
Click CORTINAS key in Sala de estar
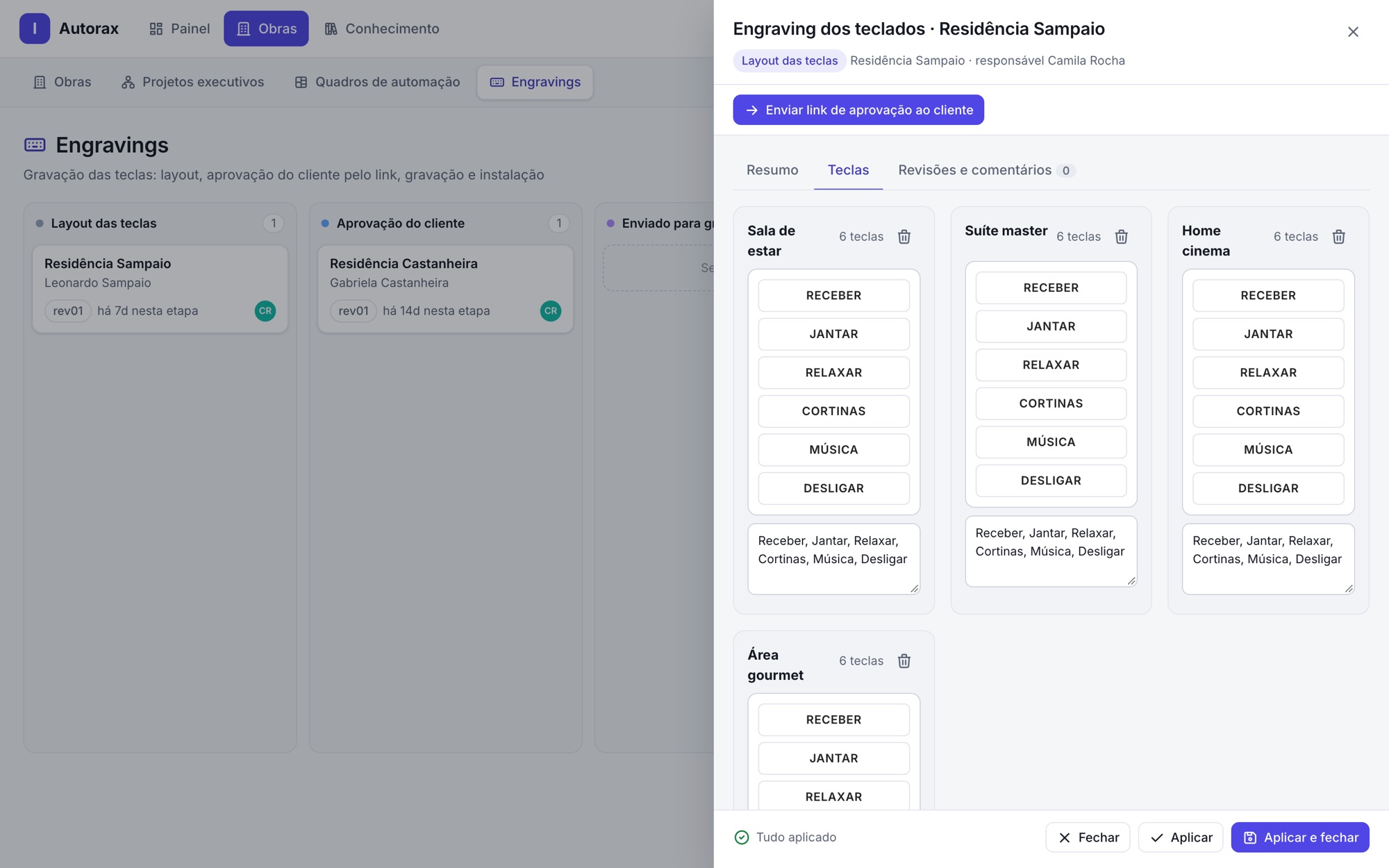click(833, 411)
